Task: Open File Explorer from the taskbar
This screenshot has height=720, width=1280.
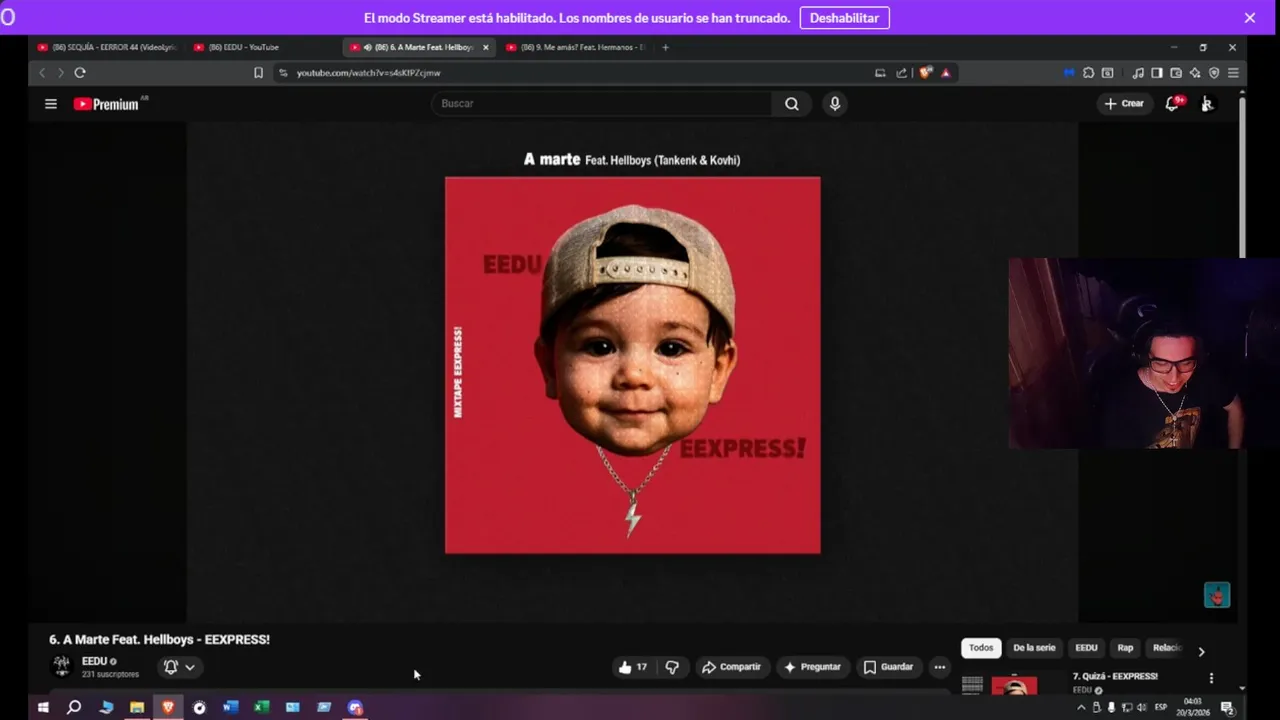Action: tap(137, 707)
